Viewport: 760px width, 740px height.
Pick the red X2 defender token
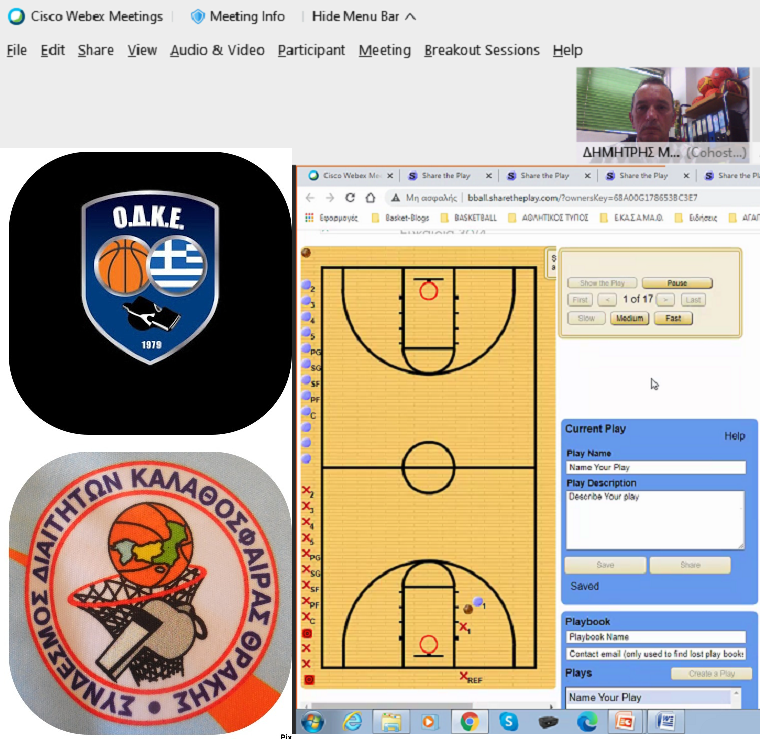click(306, 490)
